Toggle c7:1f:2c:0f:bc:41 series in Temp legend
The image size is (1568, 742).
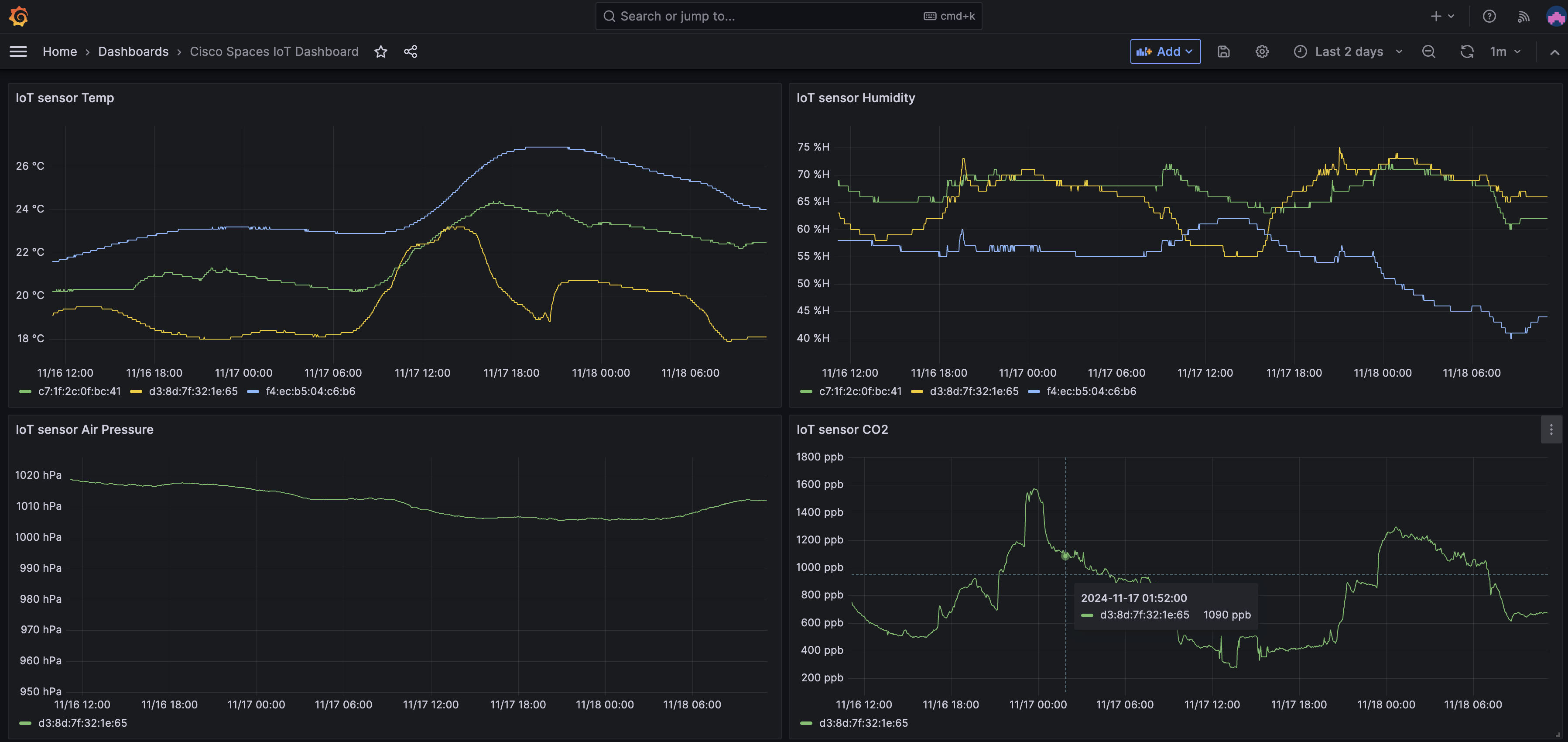pyautogui.click(x=79, y=391)
